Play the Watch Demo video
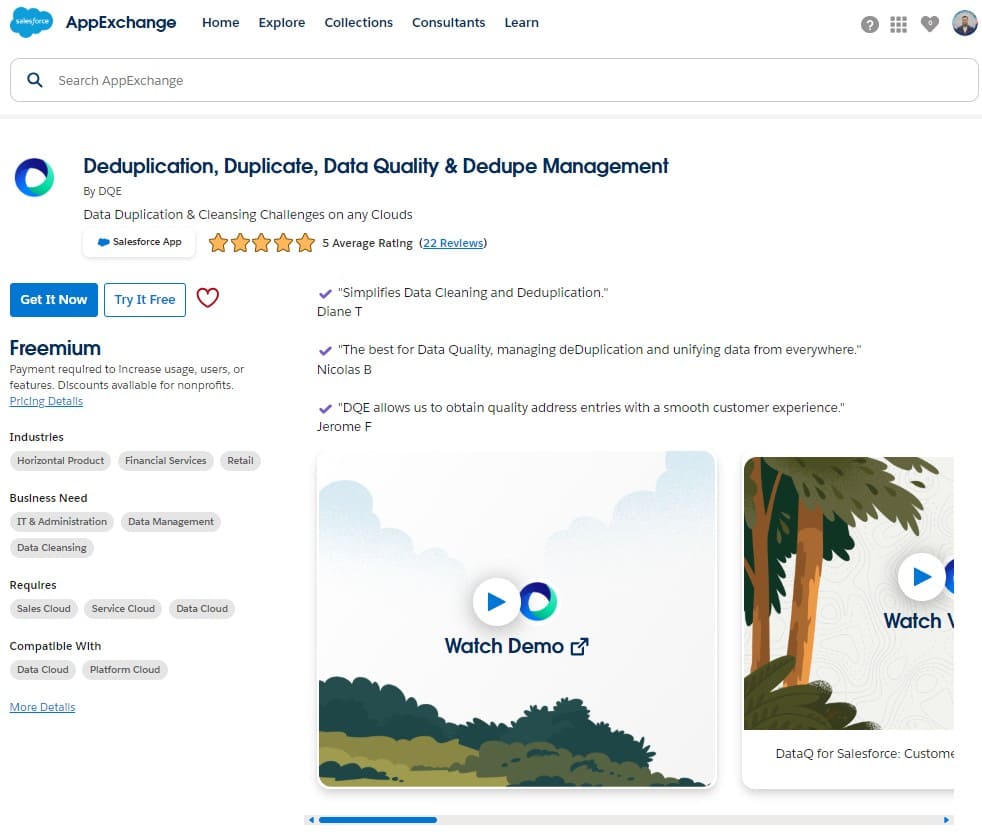Screen dimensions: 982x832 click(496, 601)
